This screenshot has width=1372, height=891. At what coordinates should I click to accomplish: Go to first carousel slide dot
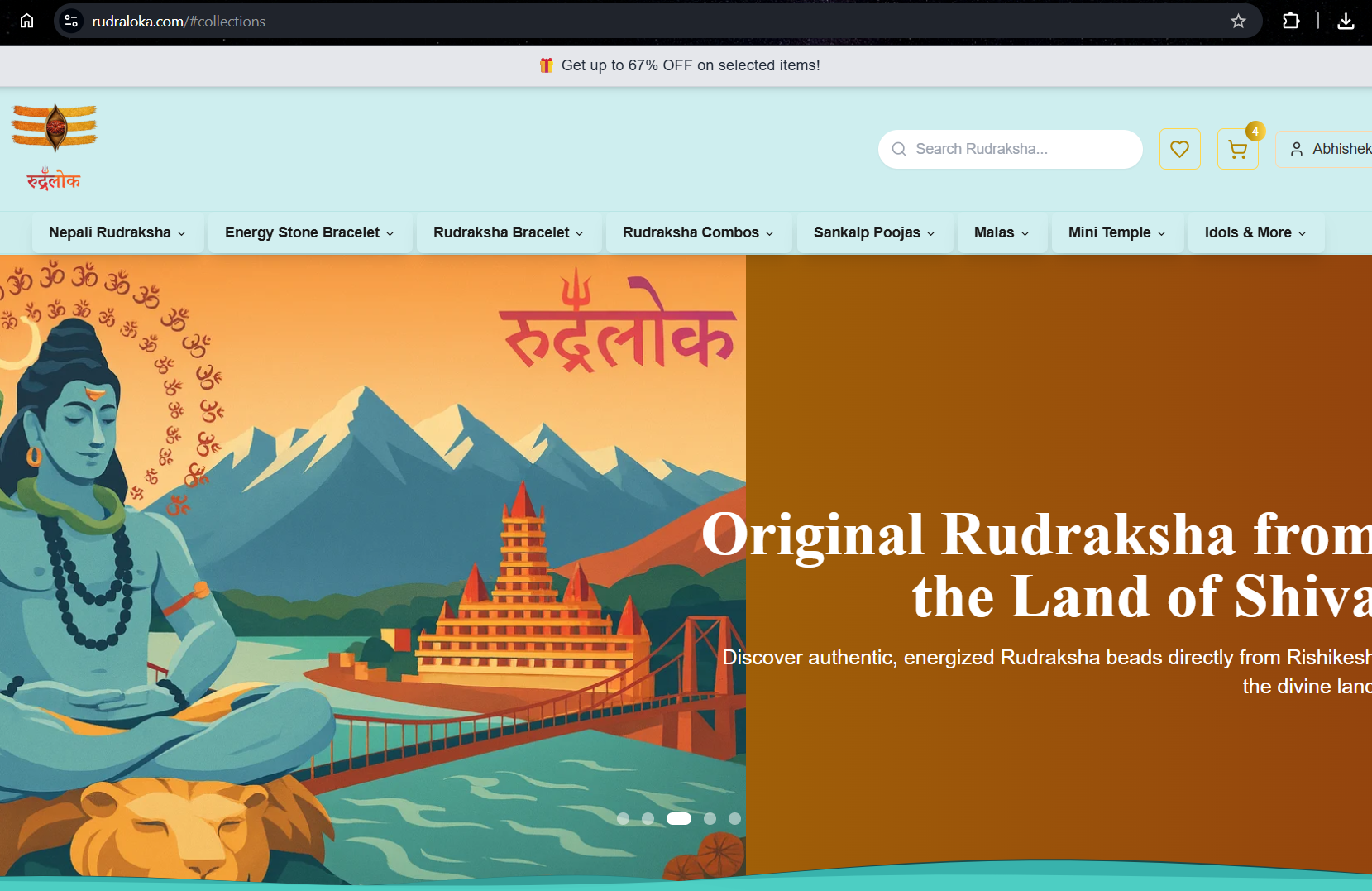coord(624,818)
